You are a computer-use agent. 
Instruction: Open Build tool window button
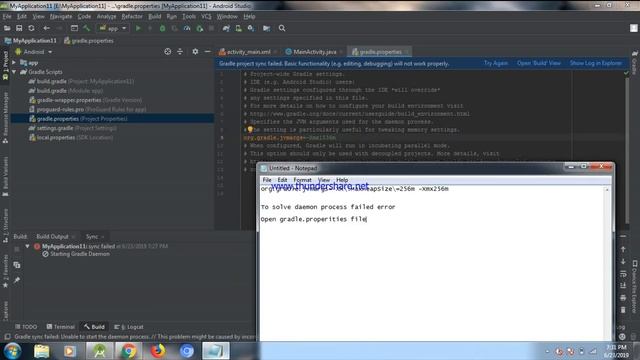tap(94, 327)
